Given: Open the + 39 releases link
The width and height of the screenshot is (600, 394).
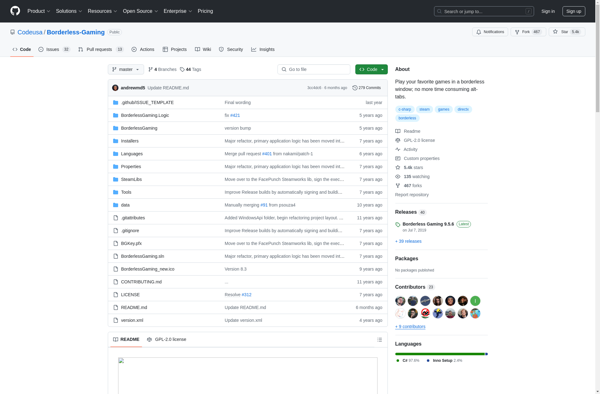Looking at the screenshot, I should pos(408,241).
